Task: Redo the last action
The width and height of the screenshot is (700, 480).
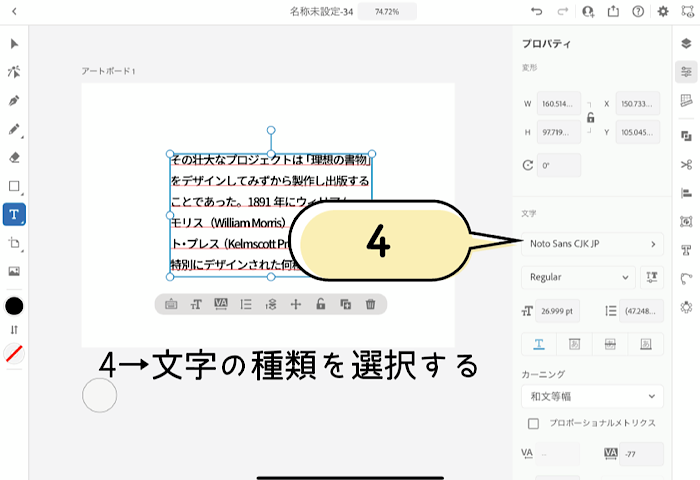Action: tap(562, 11)
